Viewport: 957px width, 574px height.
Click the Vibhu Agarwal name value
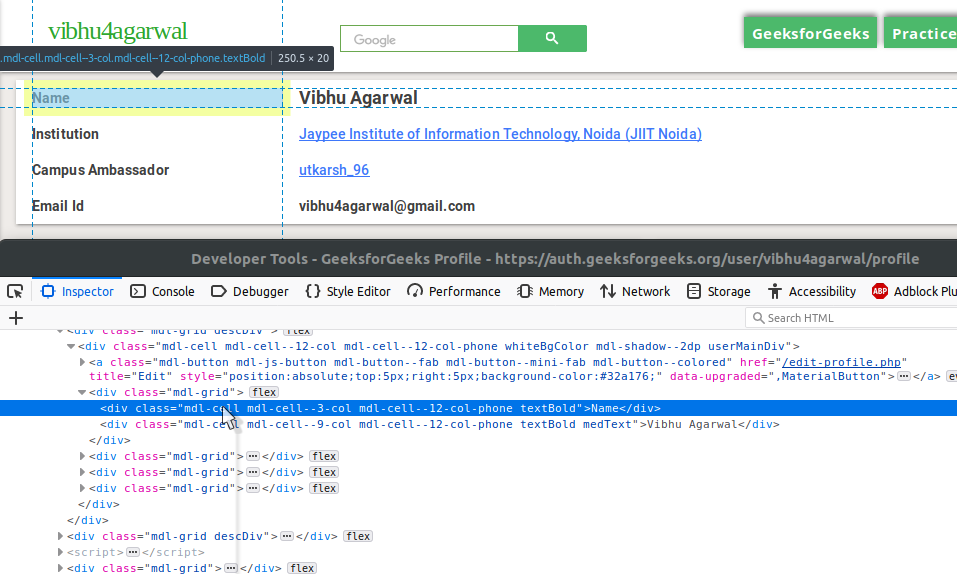click(x=358, y=98)
